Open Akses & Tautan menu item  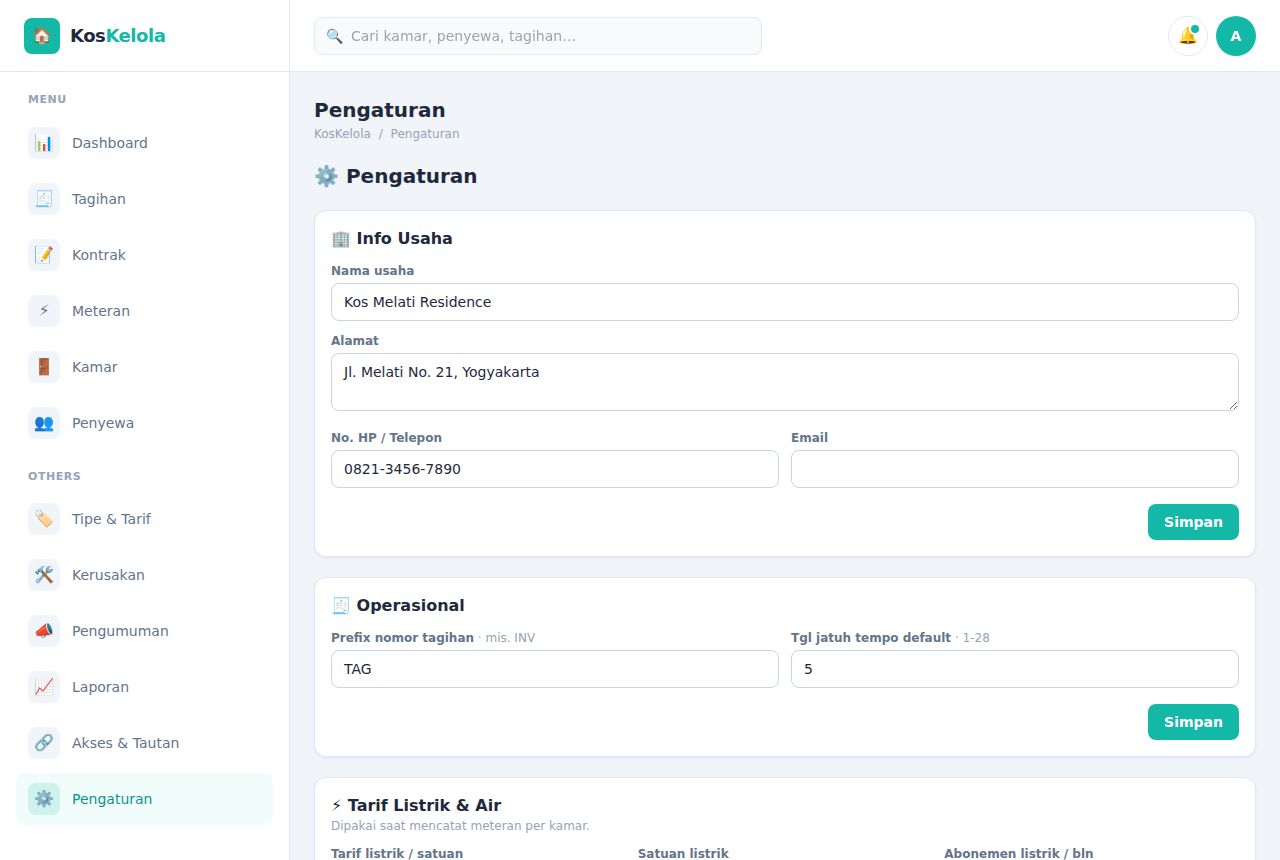point(144,743)
